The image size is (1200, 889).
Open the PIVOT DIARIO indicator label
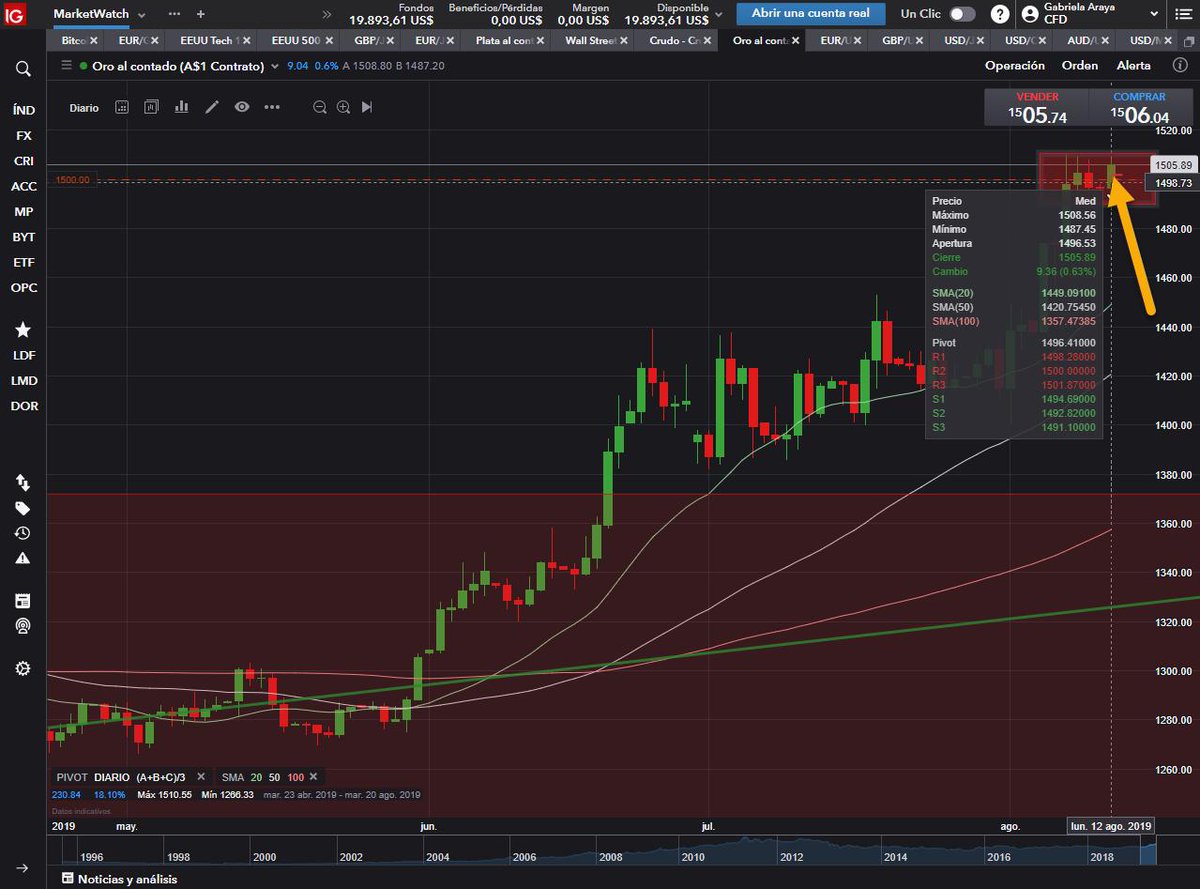[x=121, y=777]
